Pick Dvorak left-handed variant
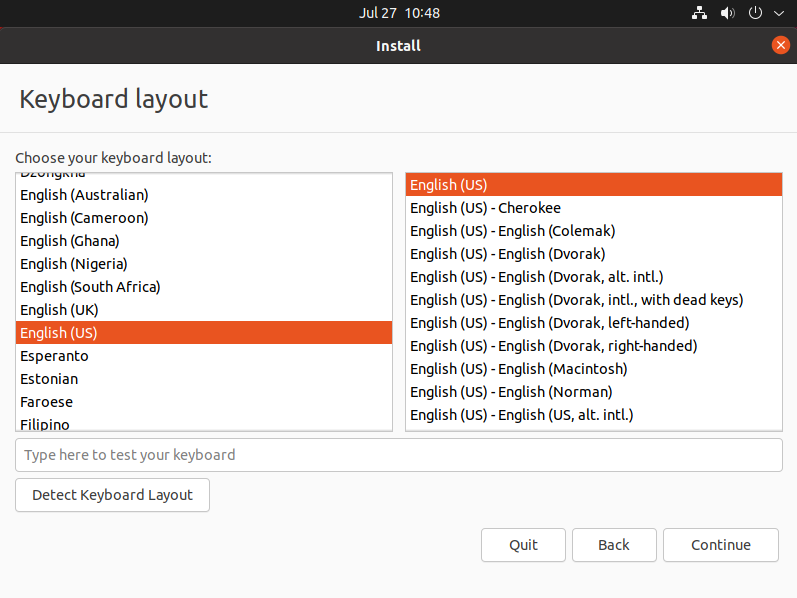Viewport: 797px width, 598px height. (x=594, y=323)
